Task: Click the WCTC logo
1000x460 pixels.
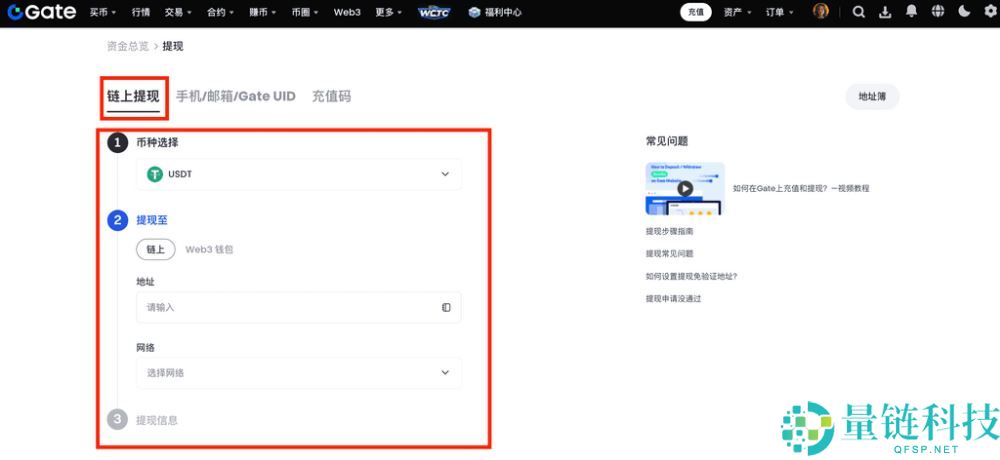Action: click(x=434, y=12)
